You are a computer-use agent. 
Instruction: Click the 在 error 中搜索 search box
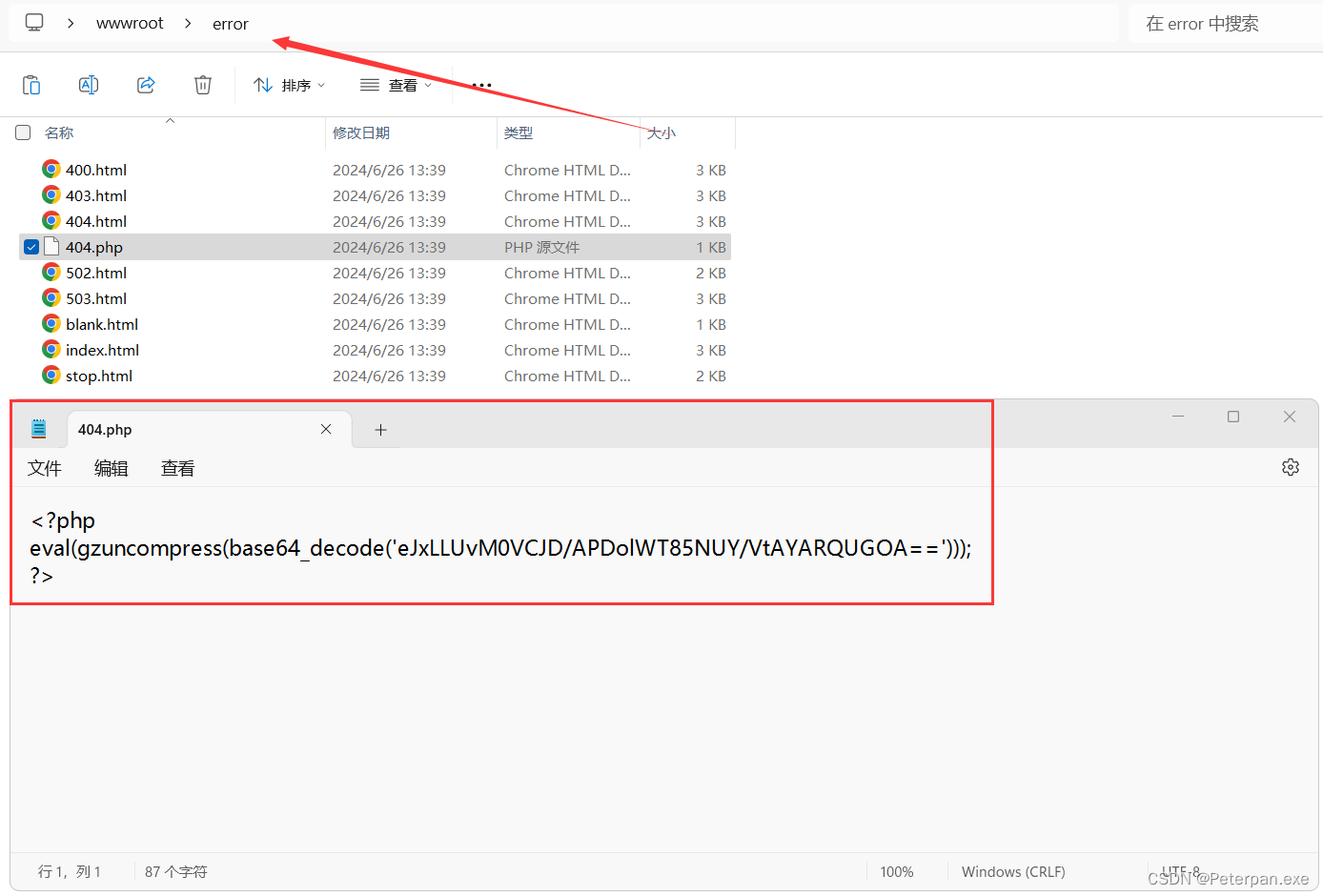pyautogui.click(x=1225, y=23)
